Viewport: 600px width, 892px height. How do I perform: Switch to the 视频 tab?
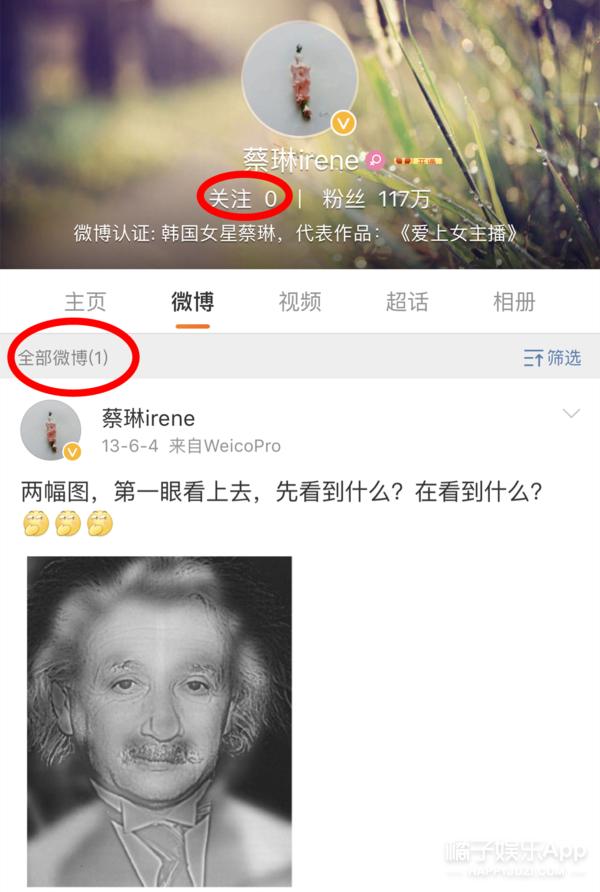tap(300, 302)
